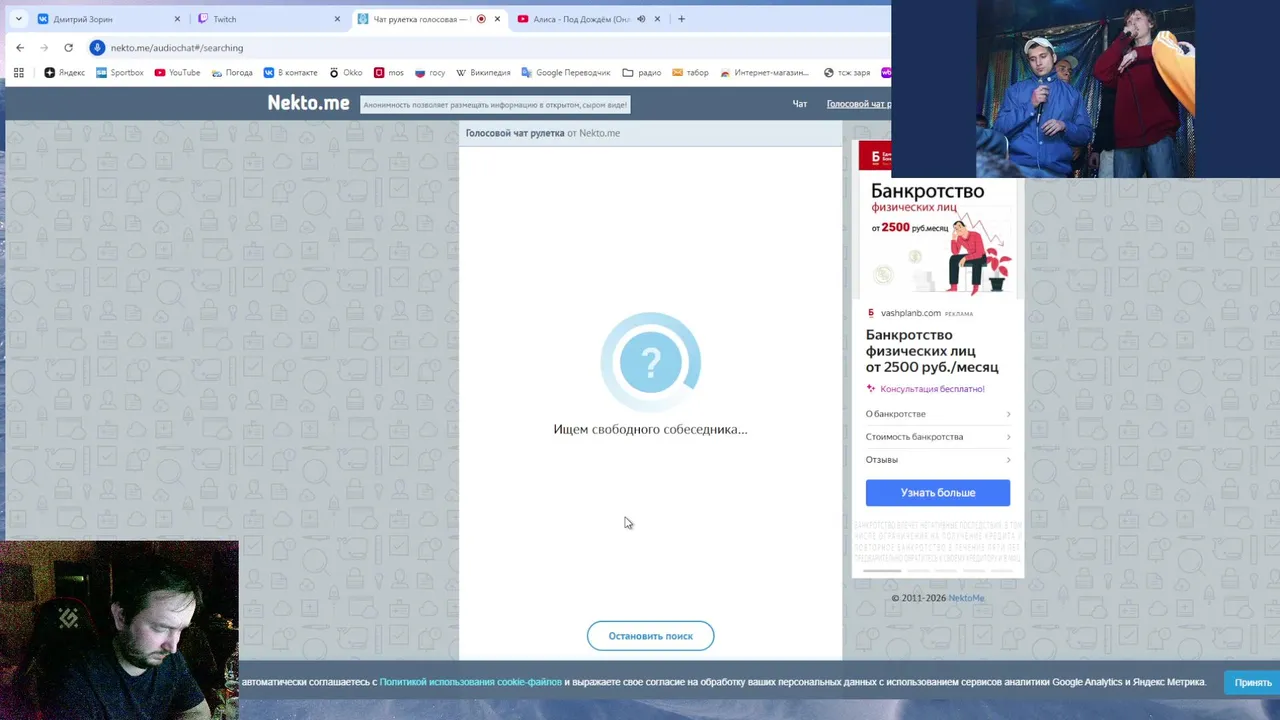1280x720 pixels.
Task: Click the microphone permission icon in address bar
Action: (97, 47)
